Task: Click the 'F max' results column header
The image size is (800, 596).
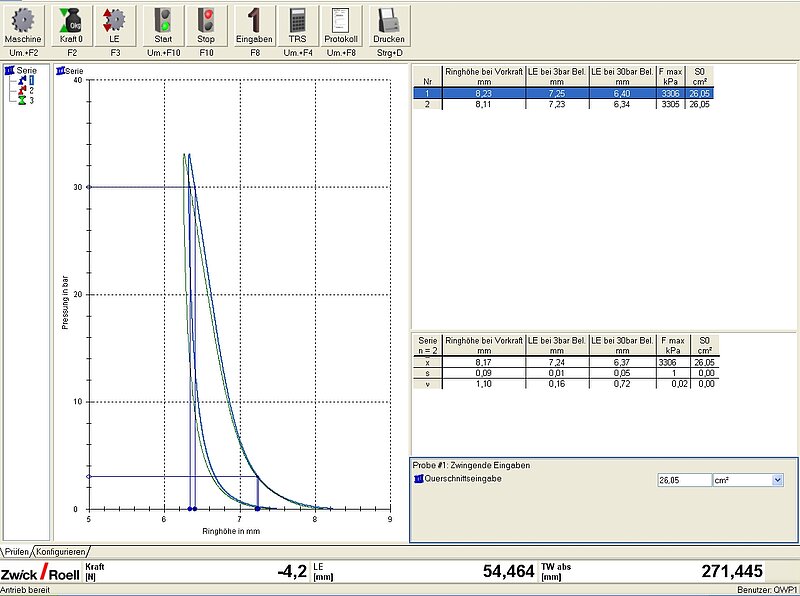Action: point(670,77)
